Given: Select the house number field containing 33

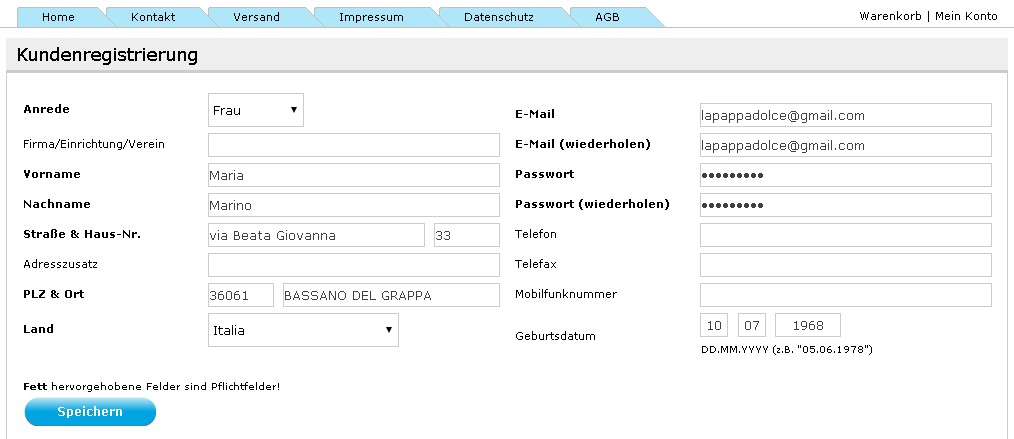Looking at the screenshot, I should [x=467, y=235].
